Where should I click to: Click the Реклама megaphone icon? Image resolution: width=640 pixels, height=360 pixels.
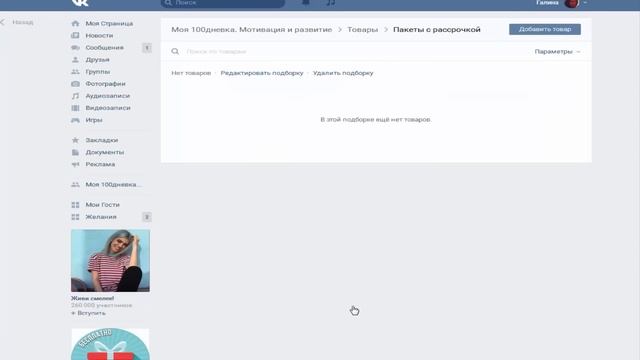75,164
